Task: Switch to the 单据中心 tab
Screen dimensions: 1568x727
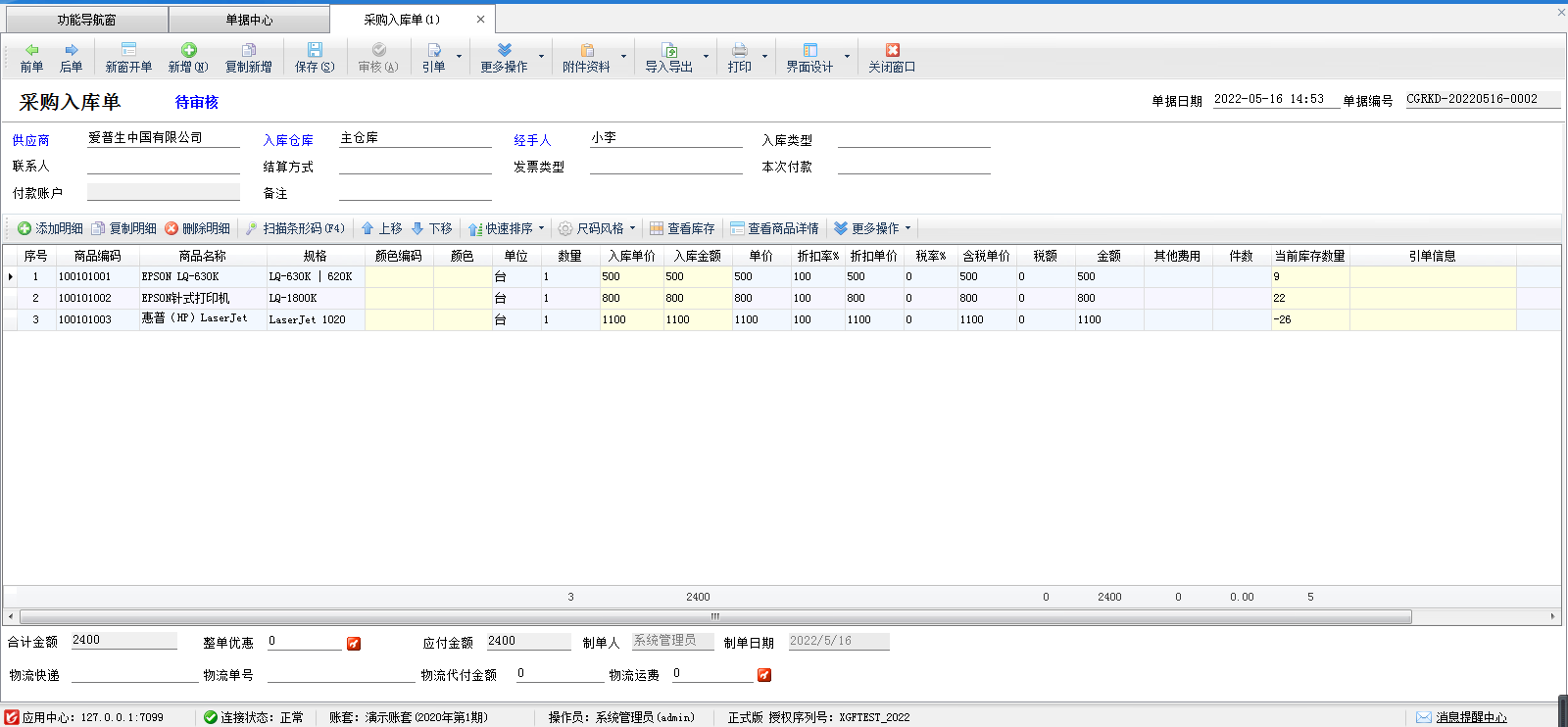Action: tap(249, 20)
